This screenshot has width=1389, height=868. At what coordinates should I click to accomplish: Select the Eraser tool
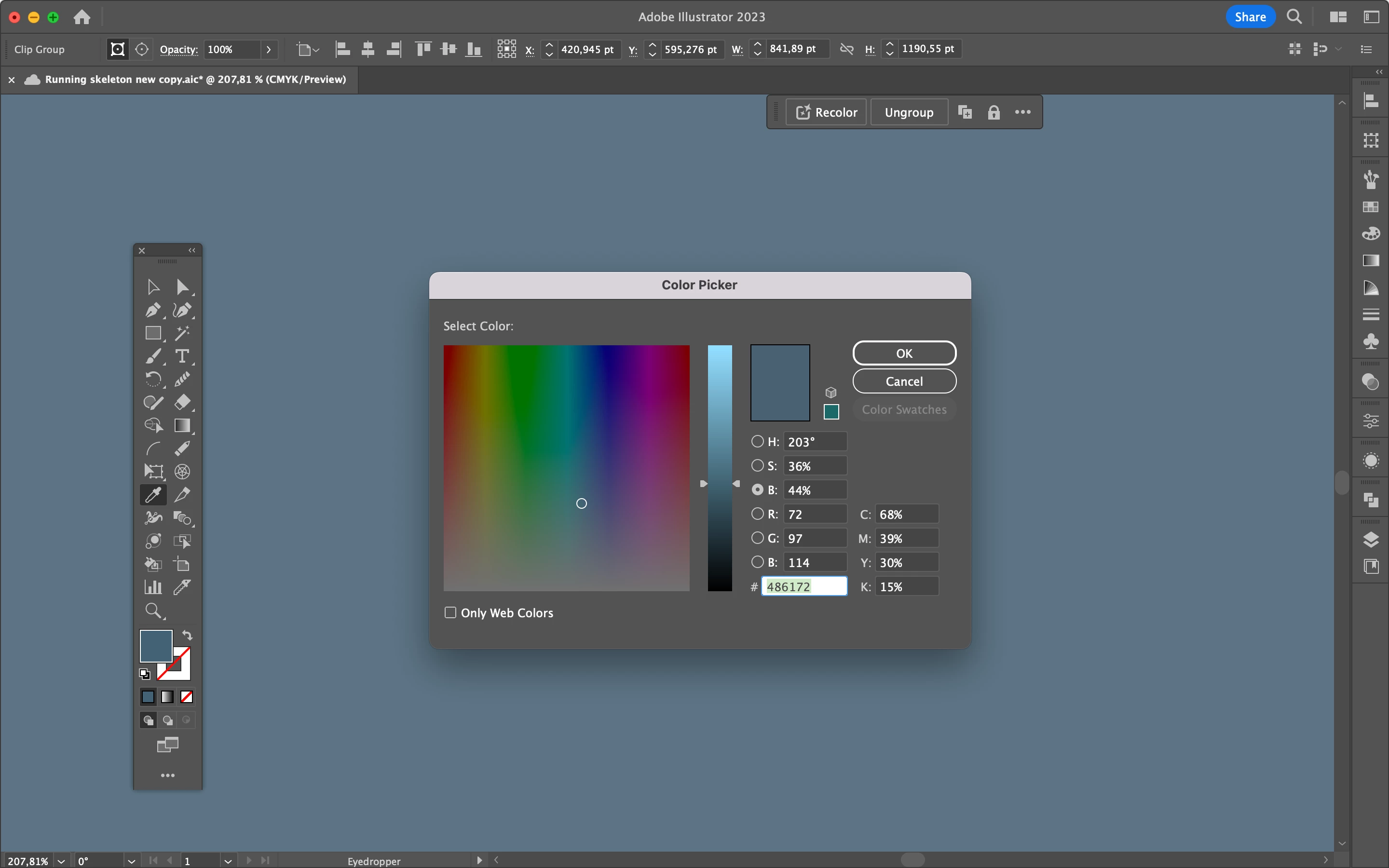pyautogui.click(x=182, y=403)
